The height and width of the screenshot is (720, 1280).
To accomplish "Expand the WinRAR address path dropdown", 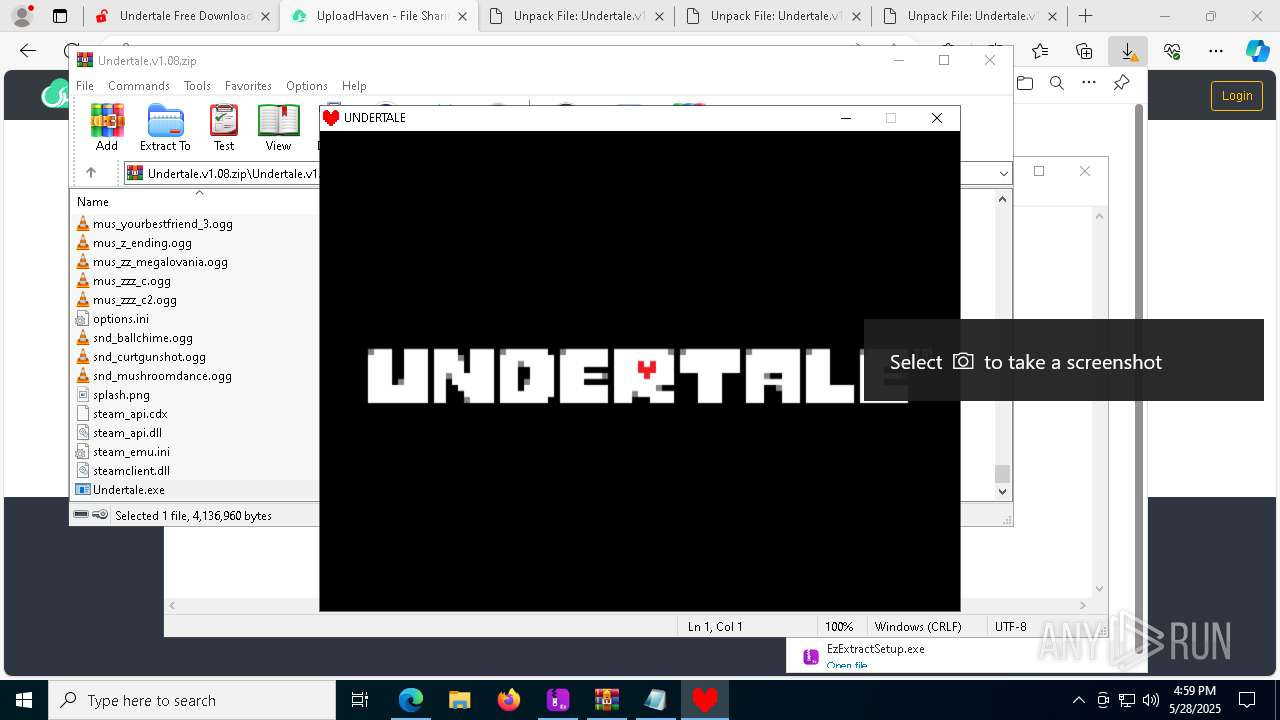I will (x=1003, y=174).
